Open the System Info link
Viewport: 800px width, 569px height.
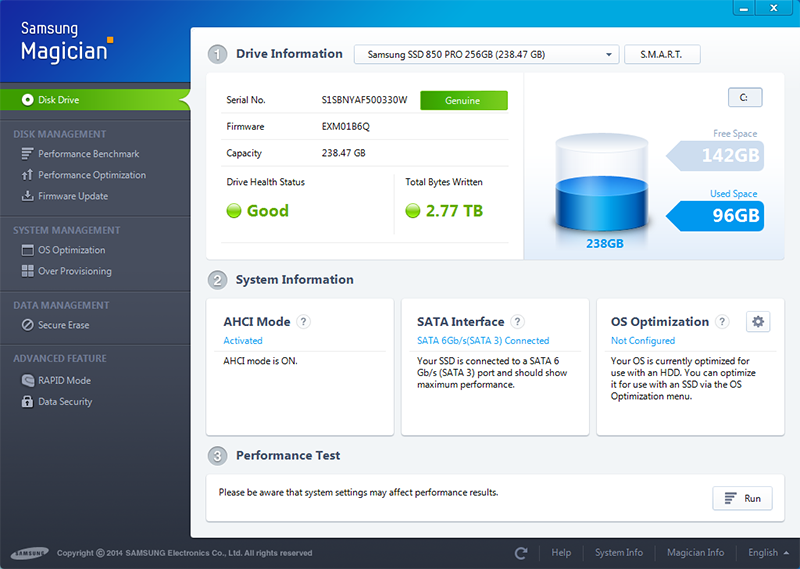[618, 553]
